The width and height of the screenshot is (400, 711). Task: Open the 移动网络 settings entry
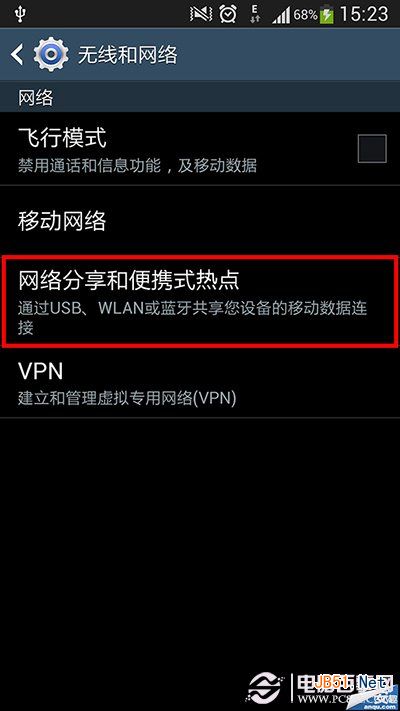pos(200,221)
